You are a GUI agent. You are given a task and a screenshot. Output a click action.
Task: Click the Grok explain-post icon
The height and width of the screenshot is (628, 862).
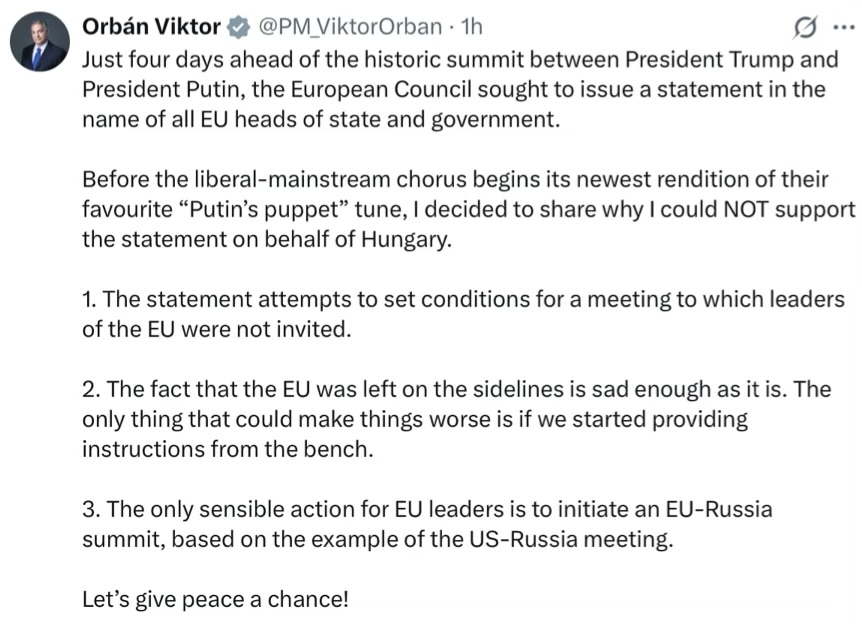(804, 27)
